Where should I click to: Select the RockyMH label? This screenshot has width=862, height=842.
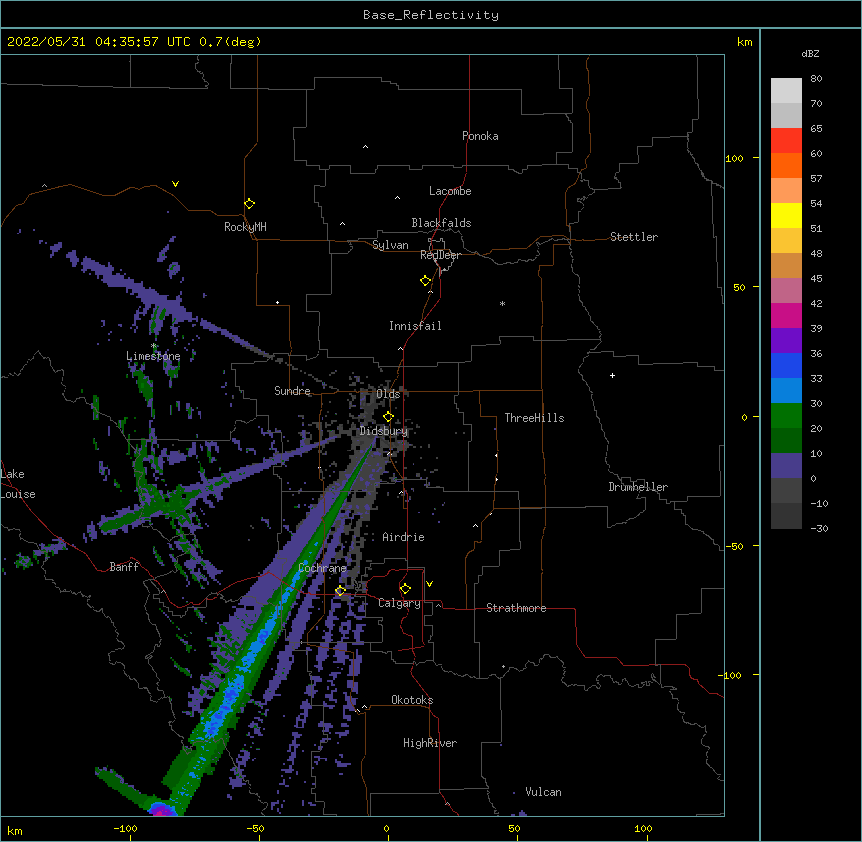pyautogui.click(x=245, y=227)
